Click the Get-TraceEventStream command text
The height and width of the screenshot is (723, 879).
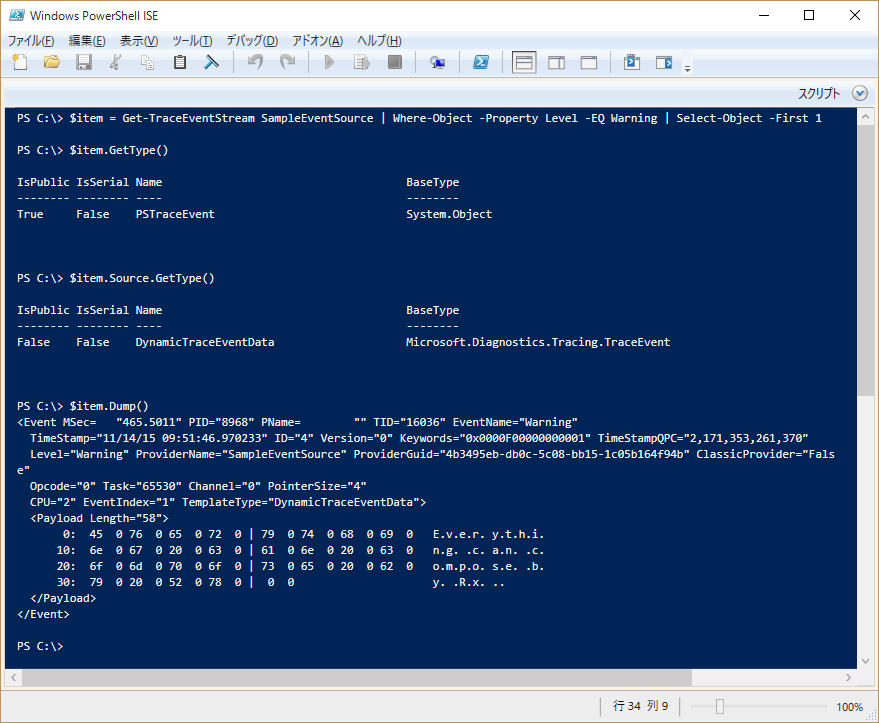tap(188, 118)
